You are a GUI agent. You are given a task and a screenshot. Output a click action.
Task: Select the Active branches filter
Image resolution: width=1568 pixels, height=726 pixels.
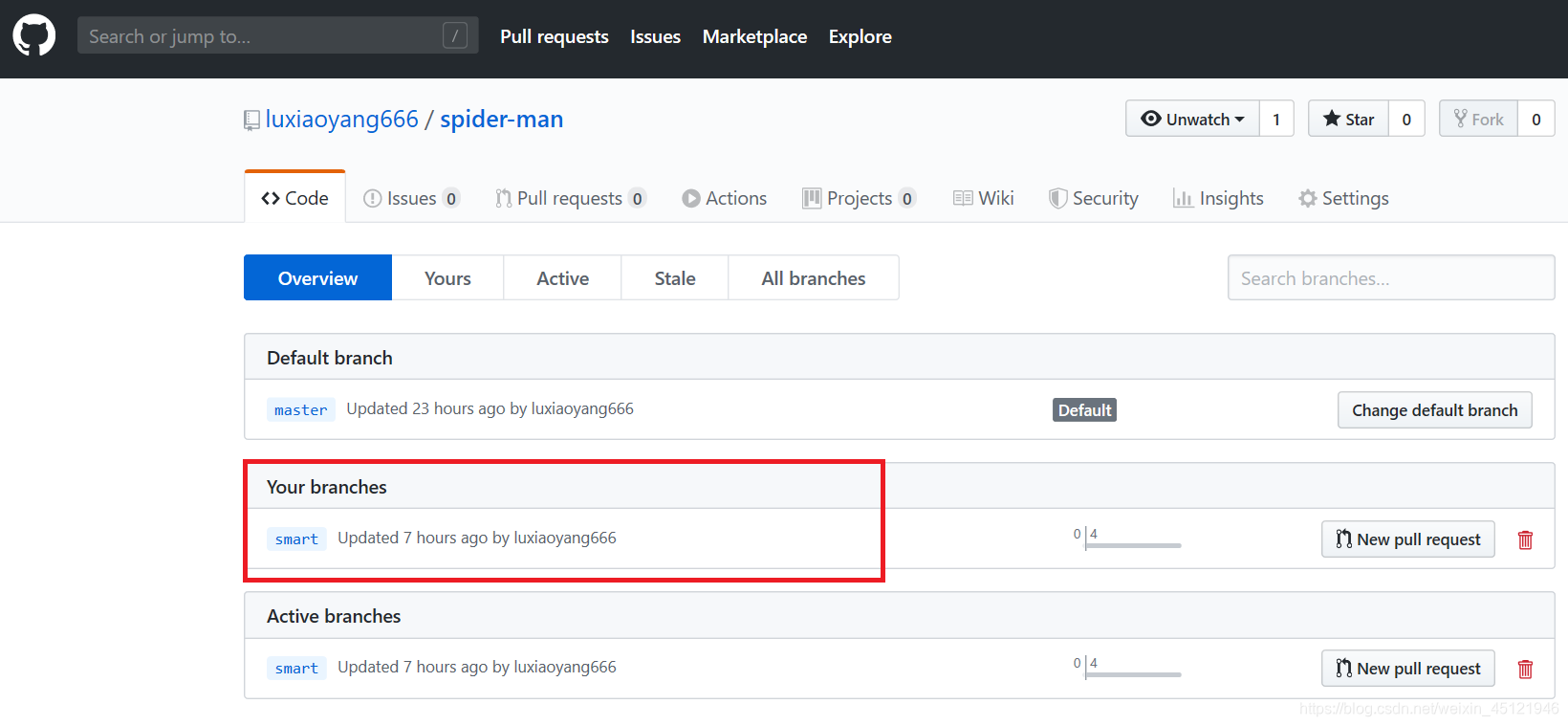tap(562, 277)
